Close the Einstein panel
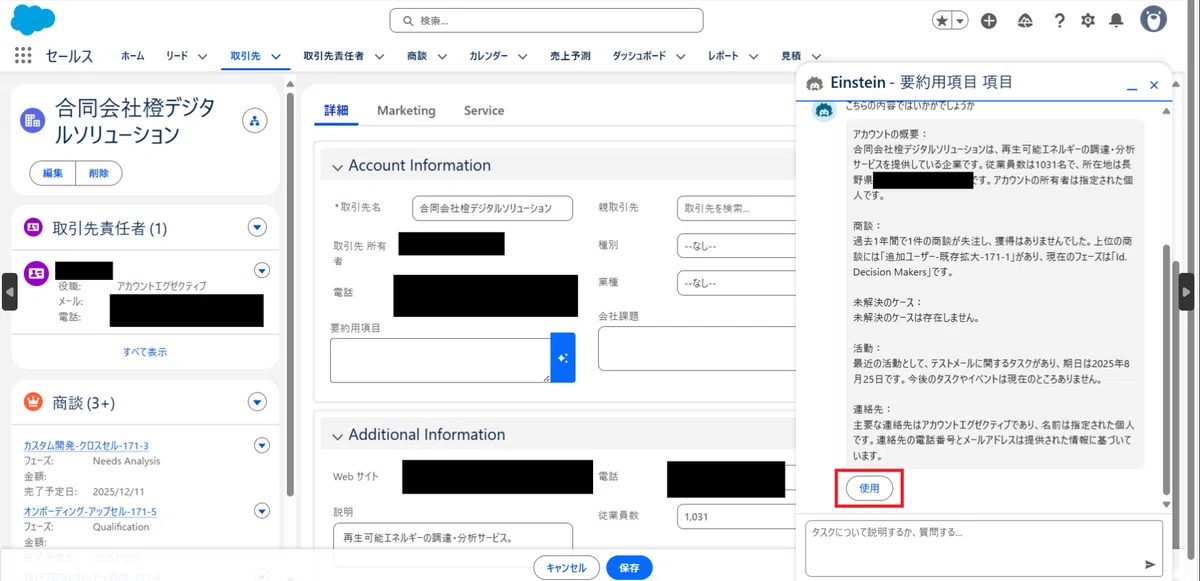This screenshot has width=1200, height=581. (1154, 86)
